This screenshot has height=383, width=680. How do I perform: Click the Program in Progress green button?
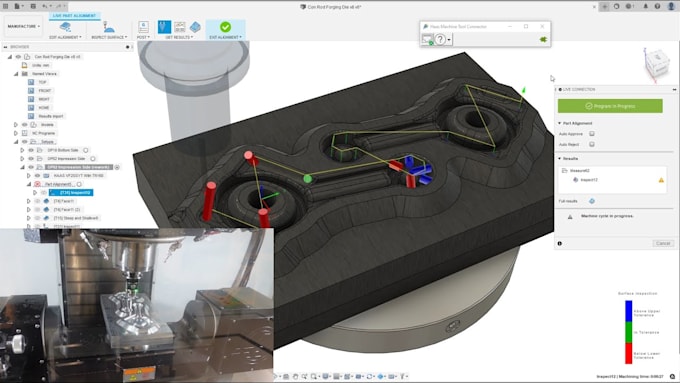point(610,106)
